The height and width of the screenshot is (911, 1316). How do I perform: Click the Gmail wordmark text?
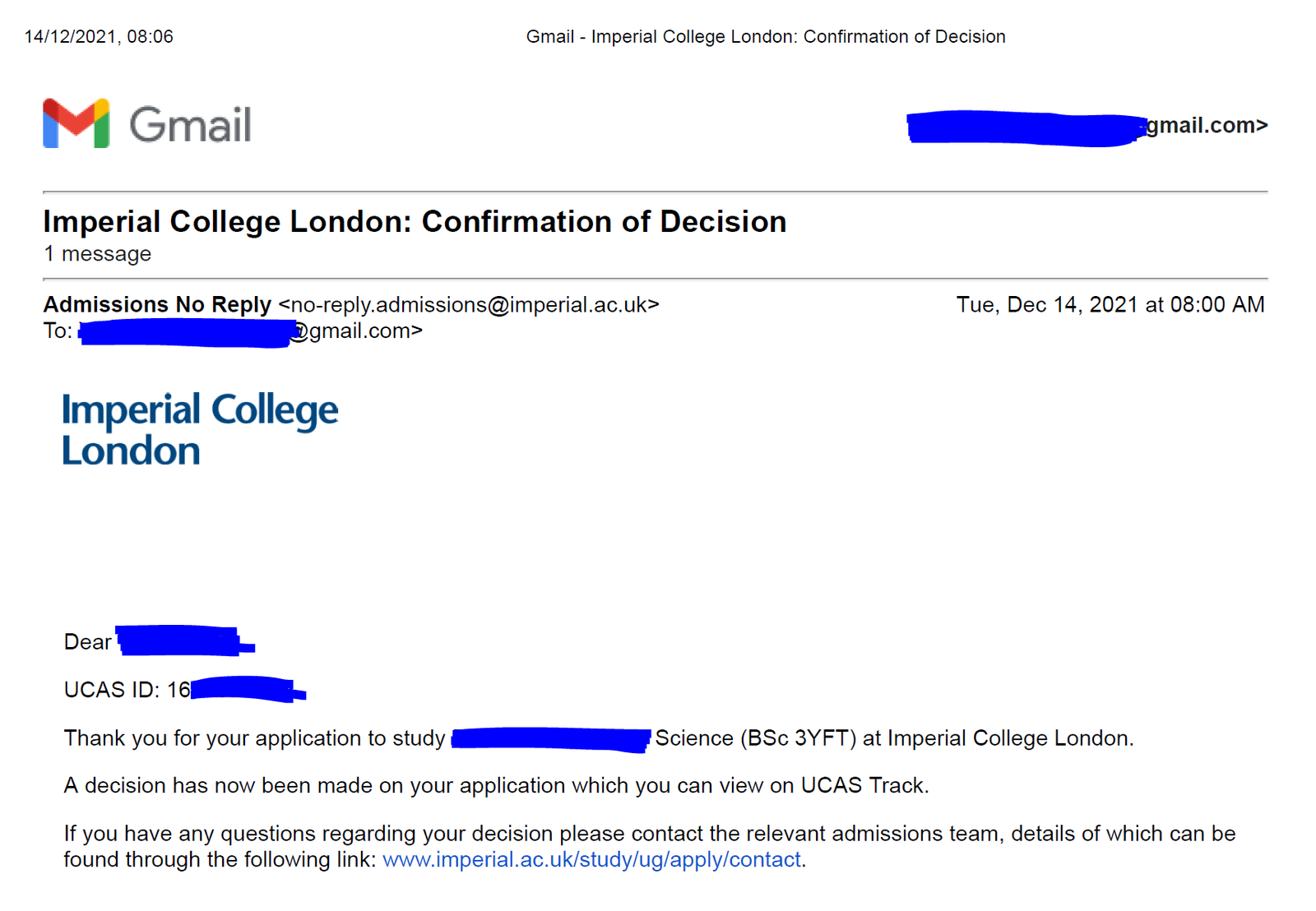(190, 125)
